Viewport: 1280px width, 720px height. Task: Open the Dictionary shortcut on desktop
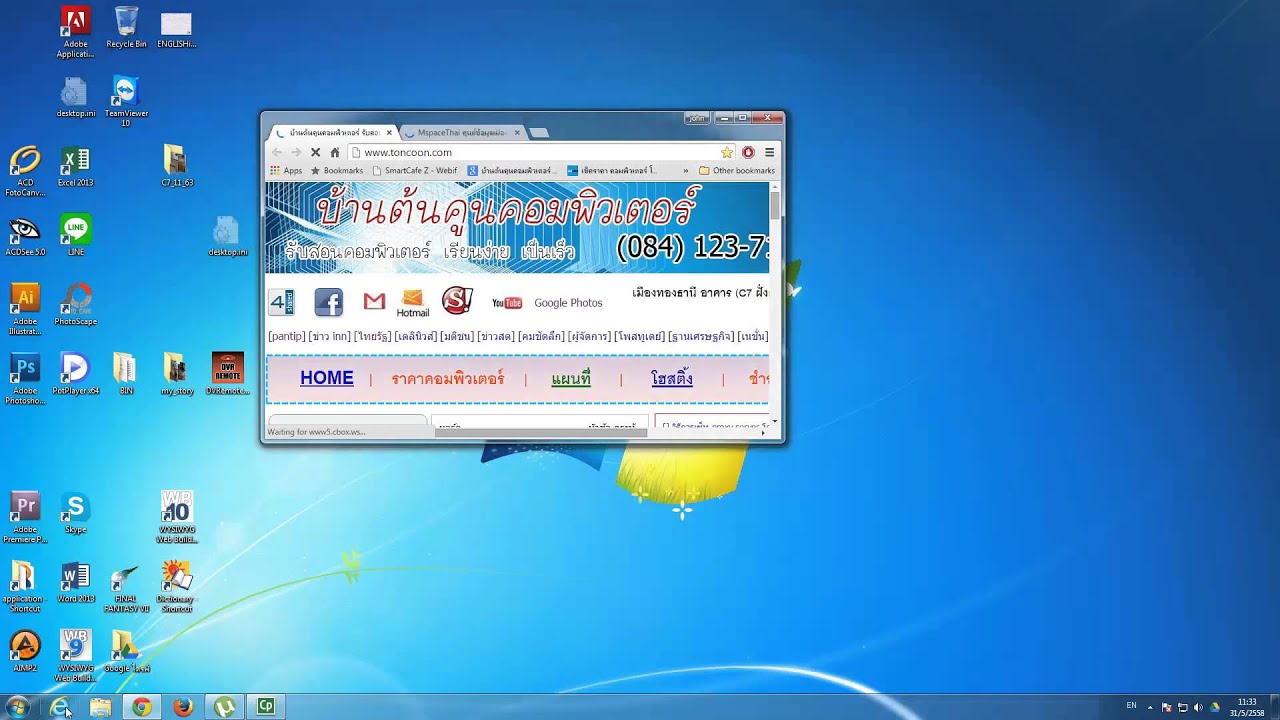(x=177, y=587)
